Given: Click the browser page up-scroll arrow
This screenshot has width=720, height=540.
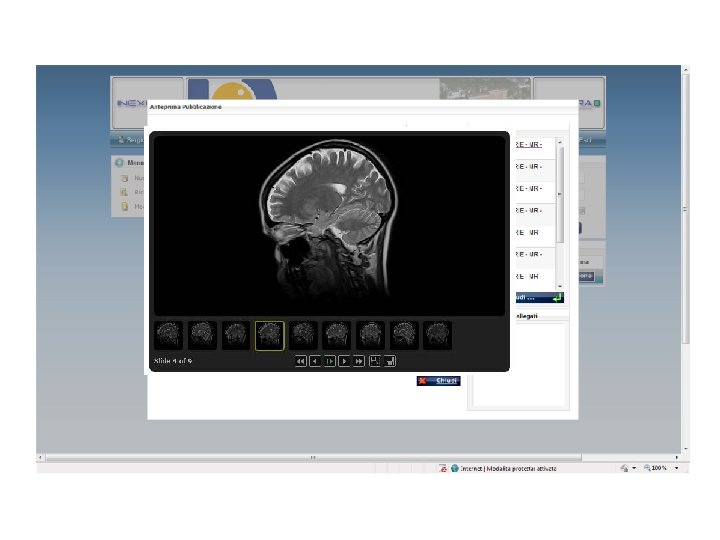Looking at the screenshot, I should [686, 70].
